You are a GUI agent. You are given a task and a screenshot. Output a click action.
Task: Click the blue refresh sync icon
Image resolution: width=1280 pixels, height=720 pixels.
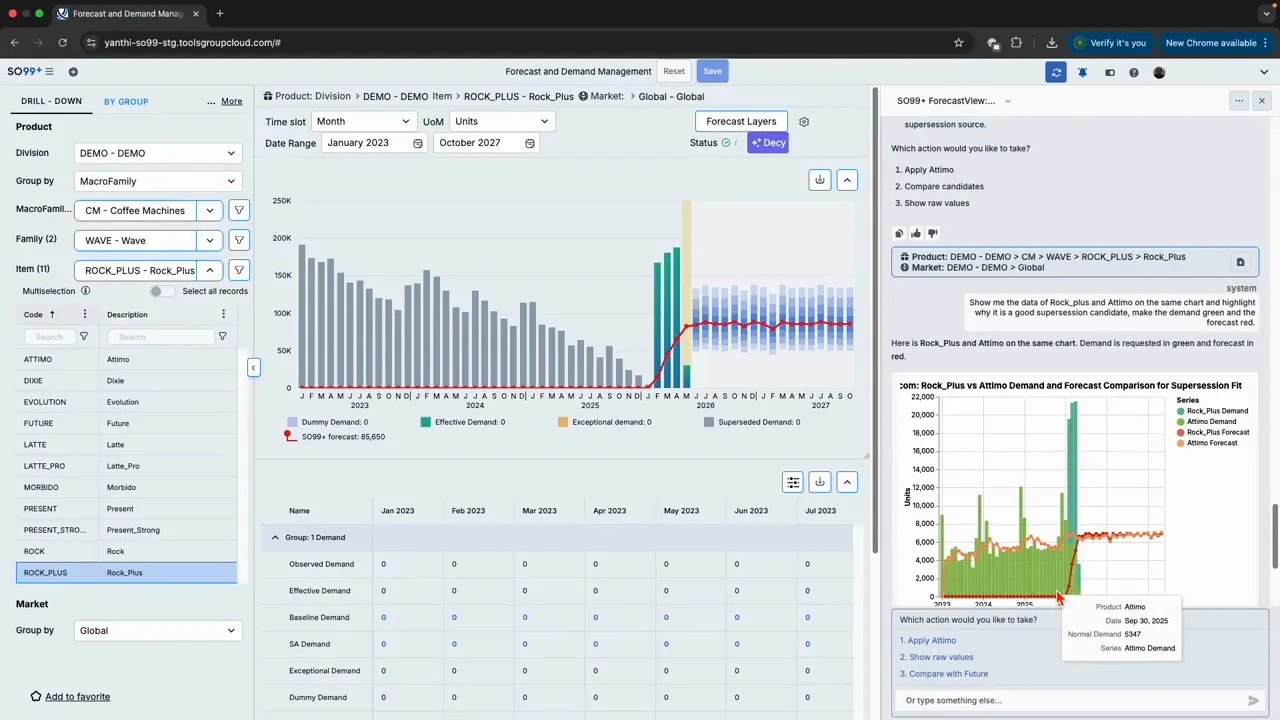pyautogui.click(x=1056, y=72)
